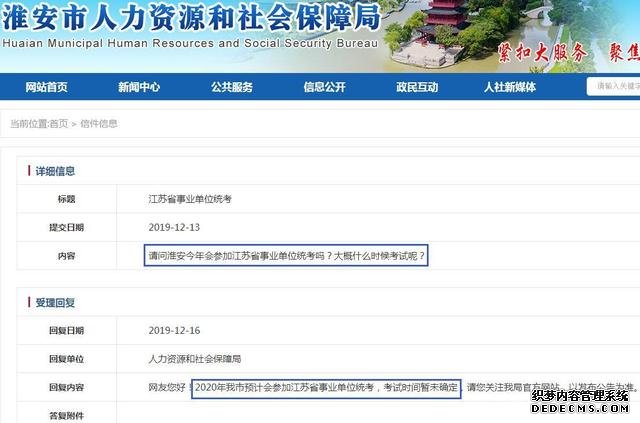Click the 提交日期 row label

67,227
